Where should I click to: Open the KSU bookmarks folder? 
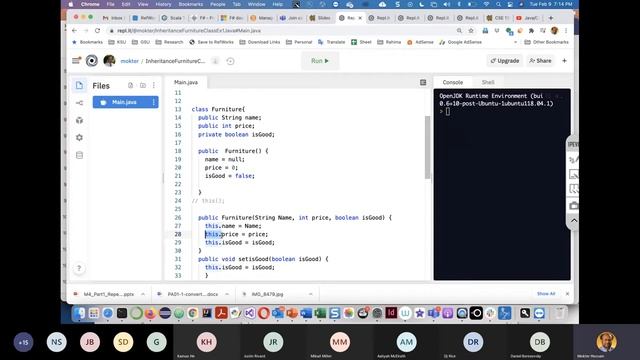[117, 42]
